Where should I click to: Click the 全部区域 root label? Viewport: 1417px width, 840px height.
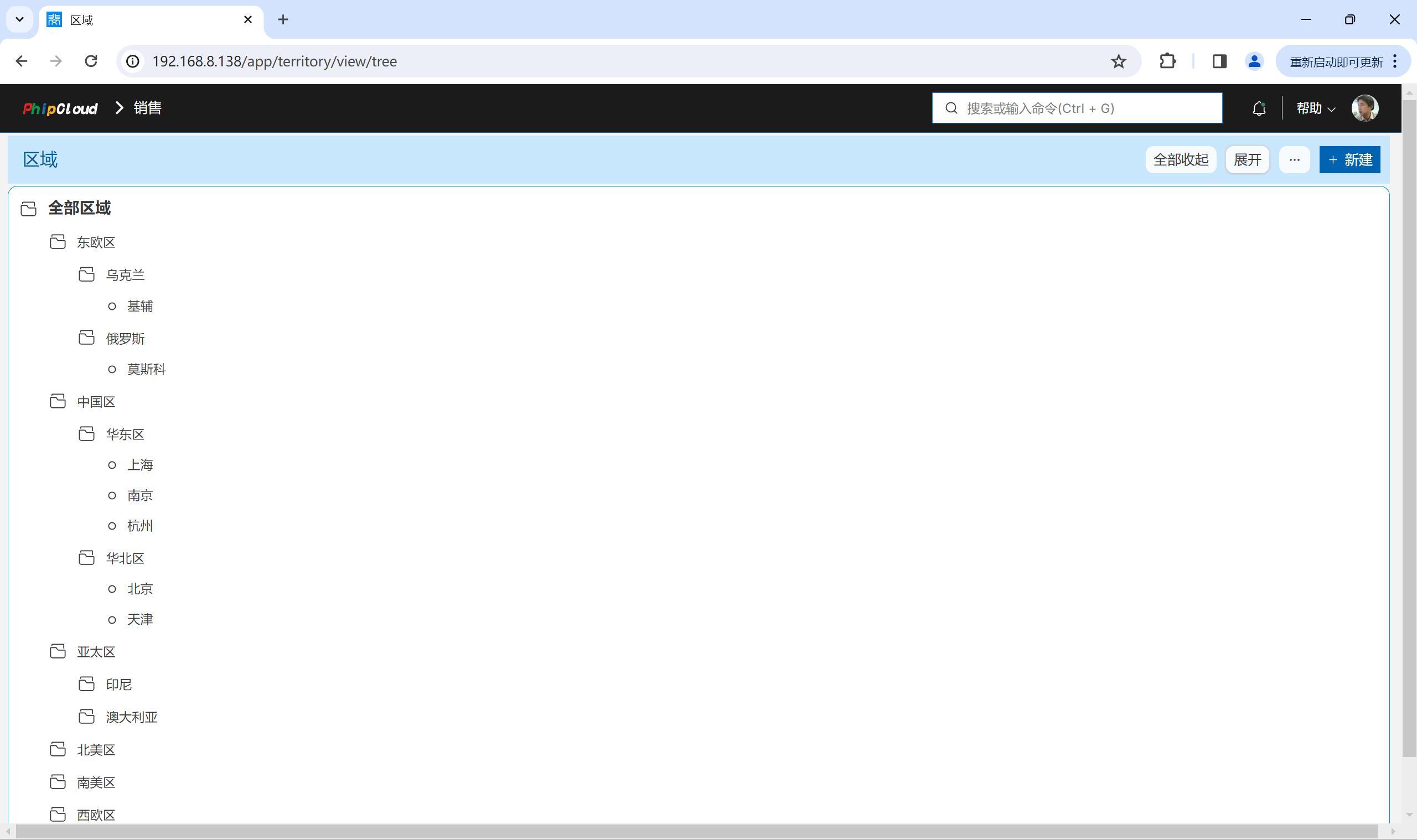(x=79, y=208)
